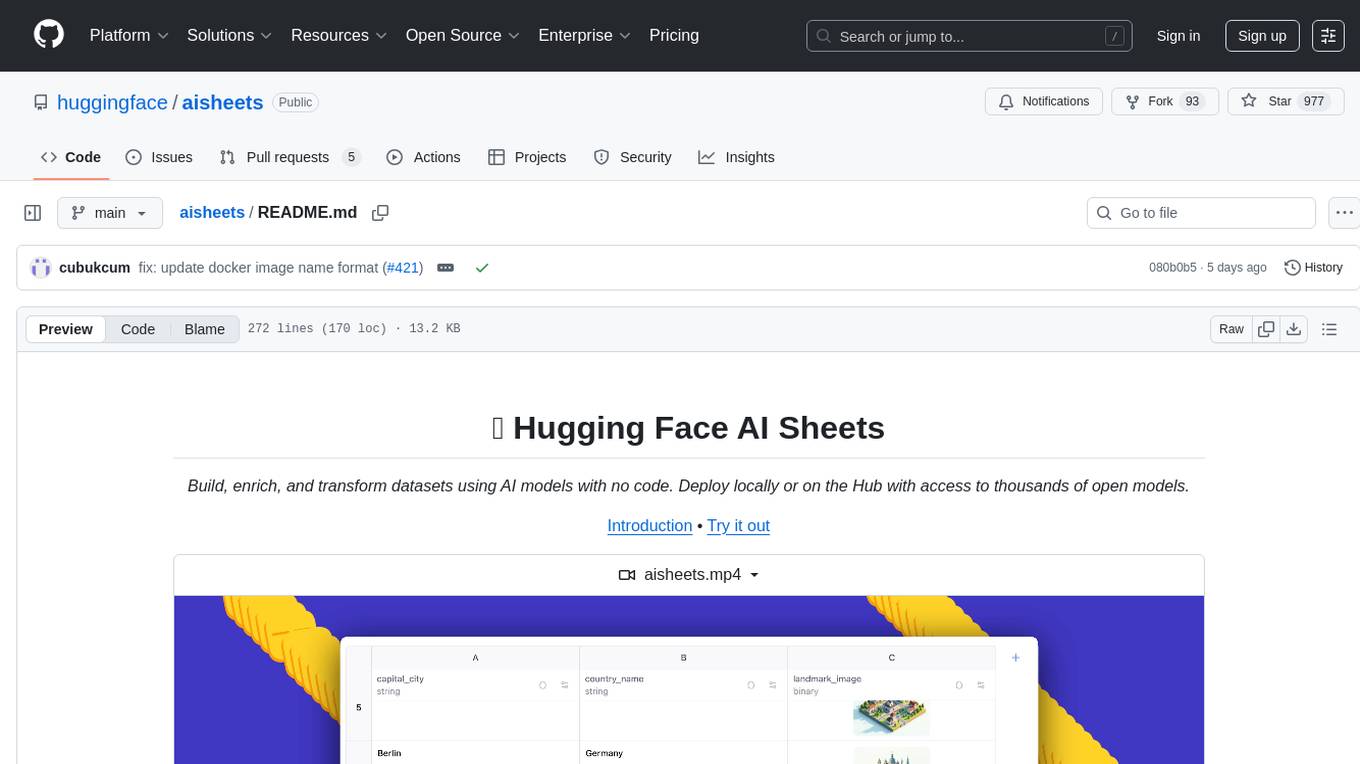Viewport: 1360px width, 764px height.
Task: Switch to the Pull requests tab
Action: 289,157
